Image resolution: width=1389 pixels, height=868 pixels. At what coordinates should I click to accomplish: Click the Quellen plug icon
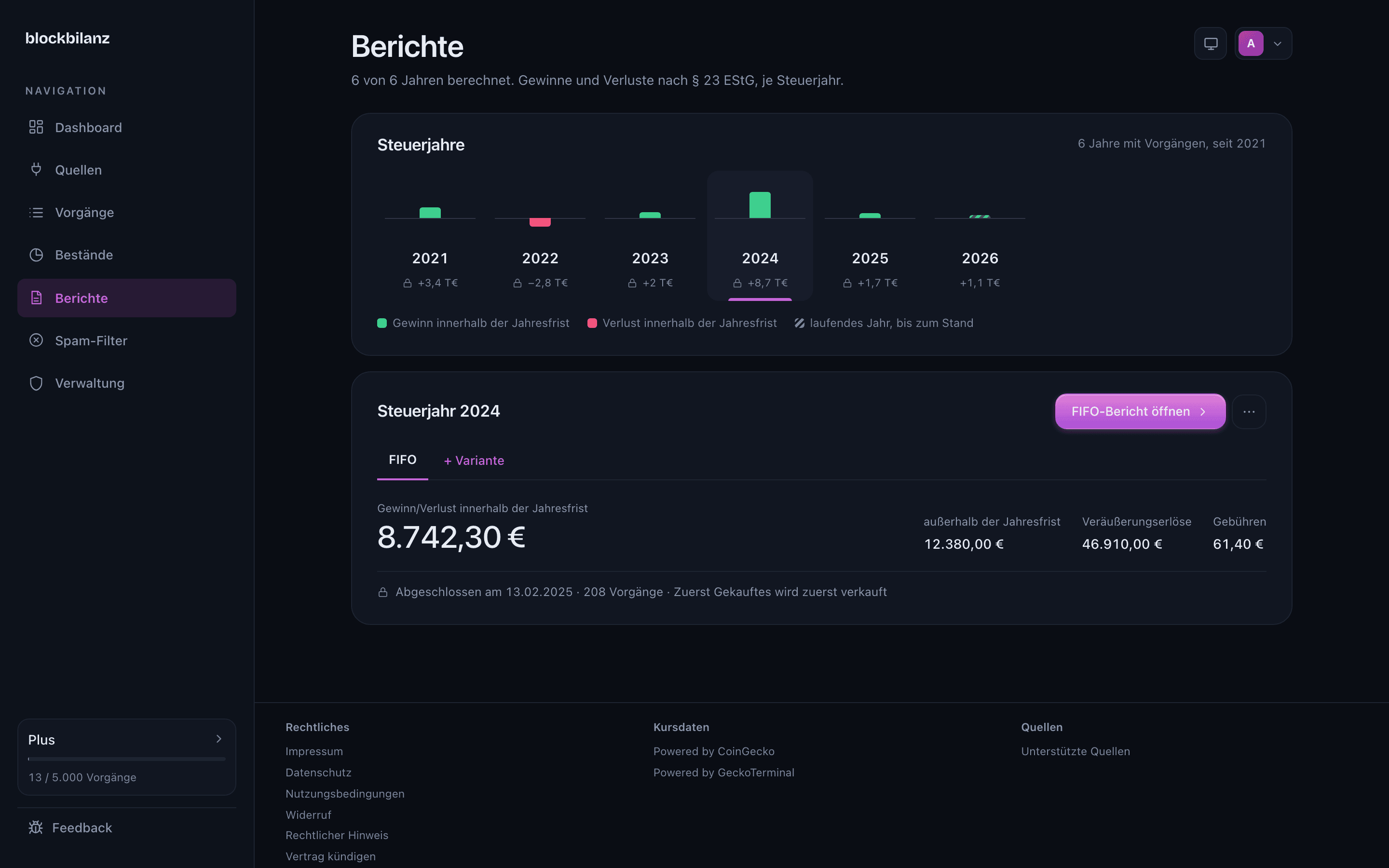click(36, 169)
